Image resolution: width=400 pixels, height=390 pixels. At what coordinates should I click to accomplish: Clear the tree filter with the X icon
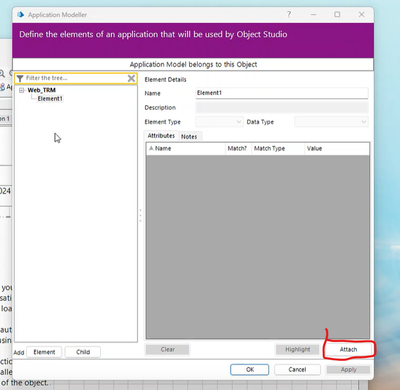(x=131, y=78)
